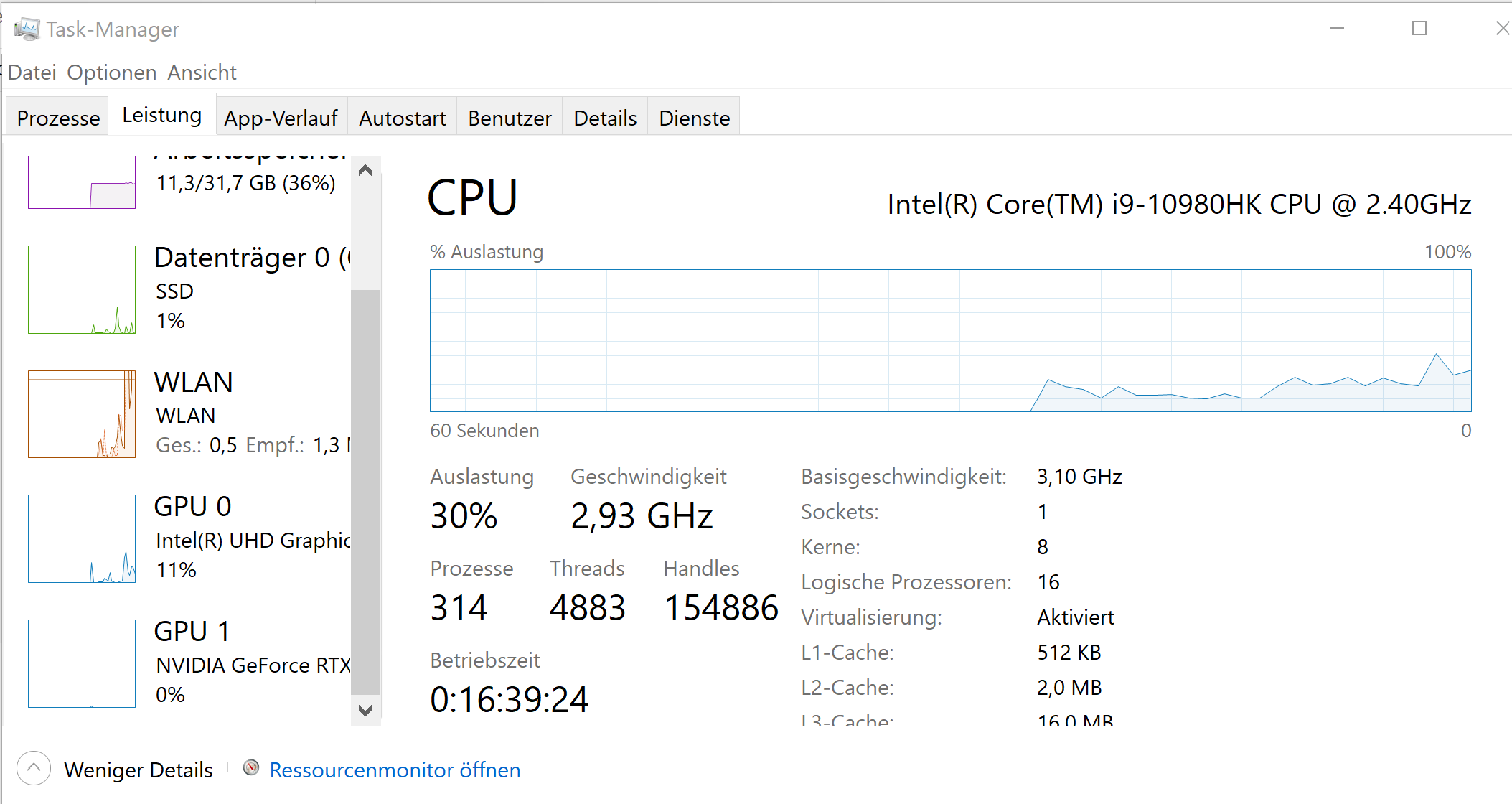Switch to the Dienste tab

694,118
